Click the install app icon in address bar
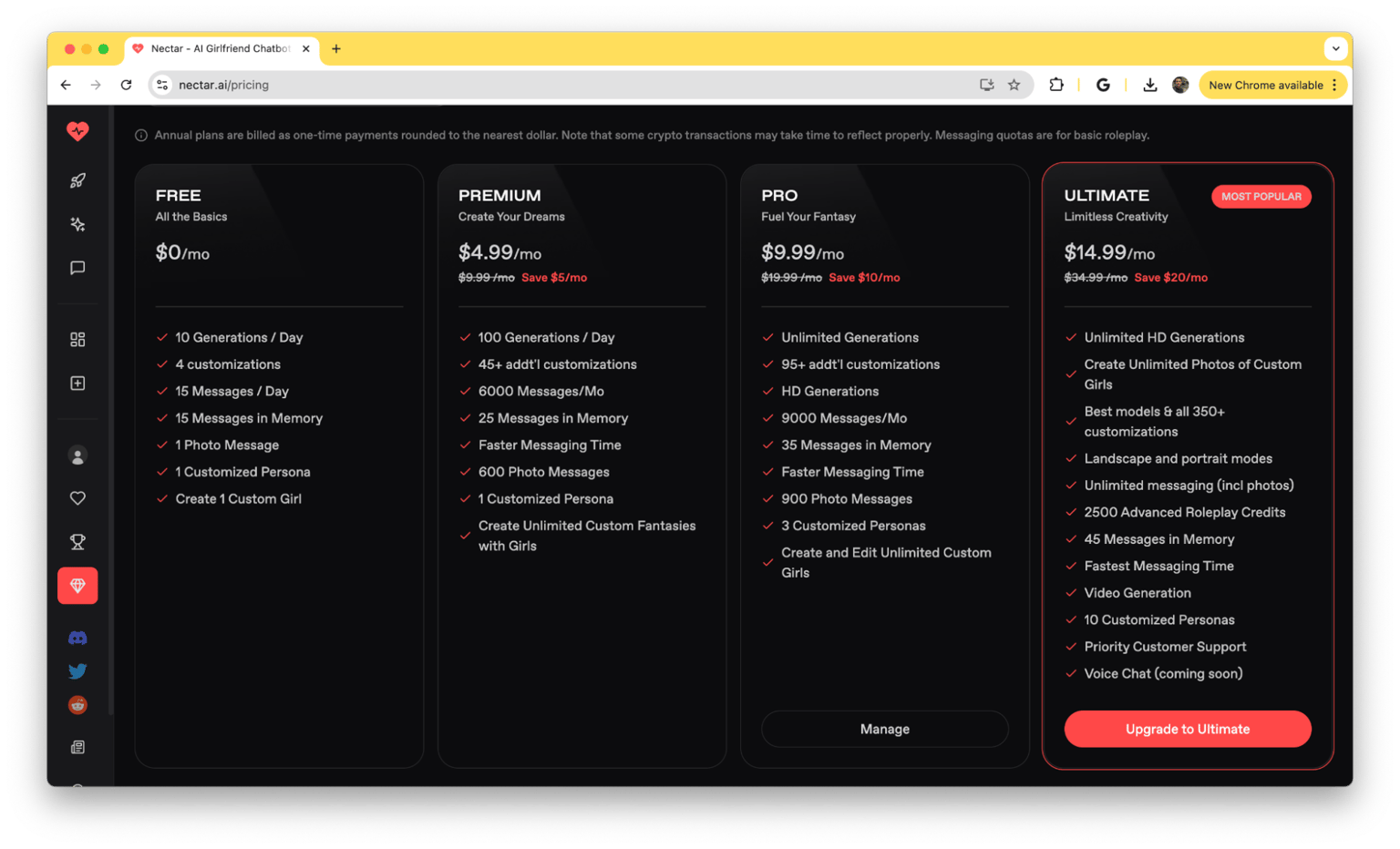1400x849 pixels. [986, 85]
